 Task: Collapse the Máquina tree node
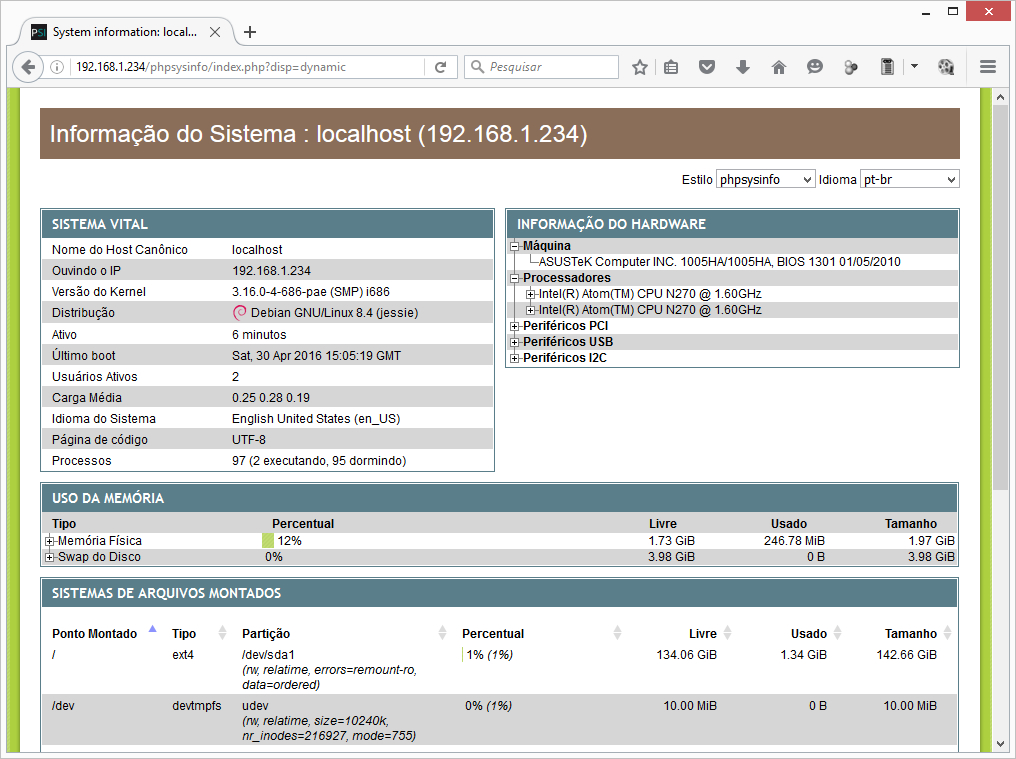click(514, 246)
